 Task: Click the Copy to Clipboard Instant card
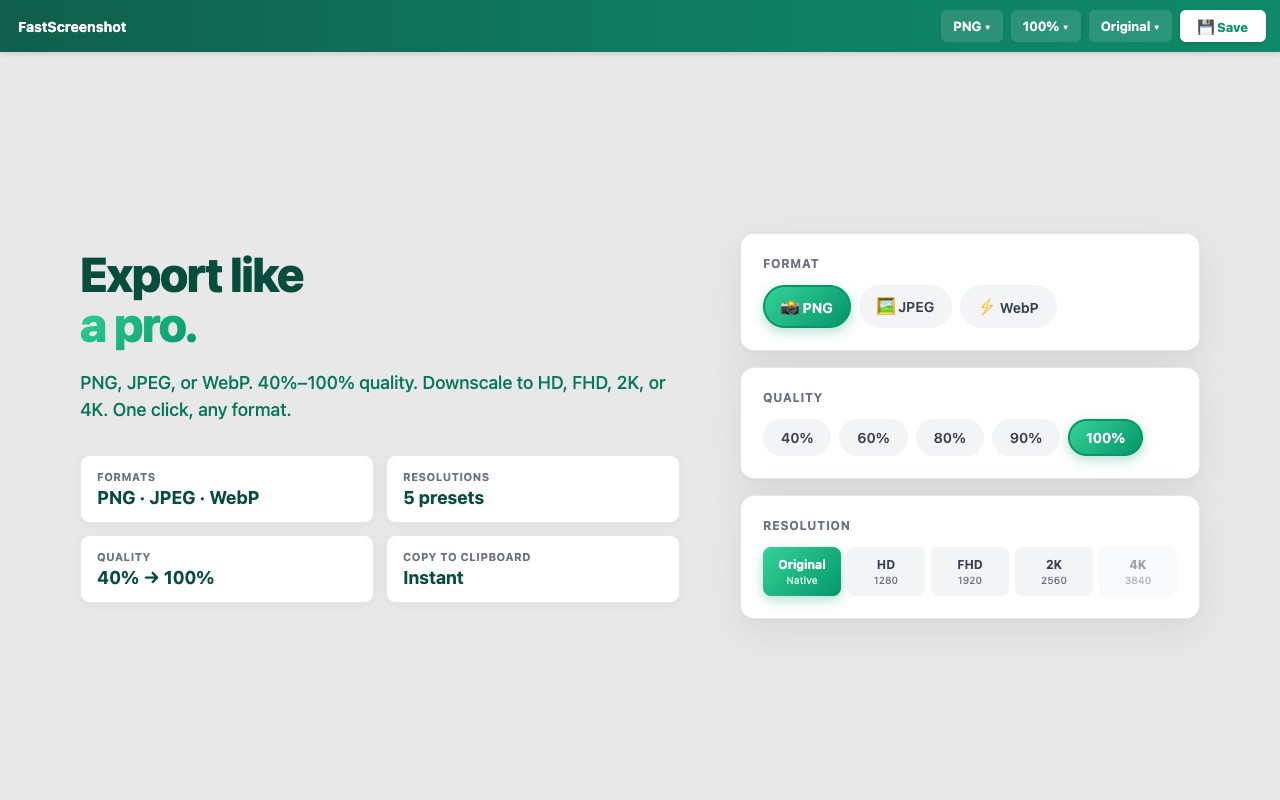(x=533, y=569)
